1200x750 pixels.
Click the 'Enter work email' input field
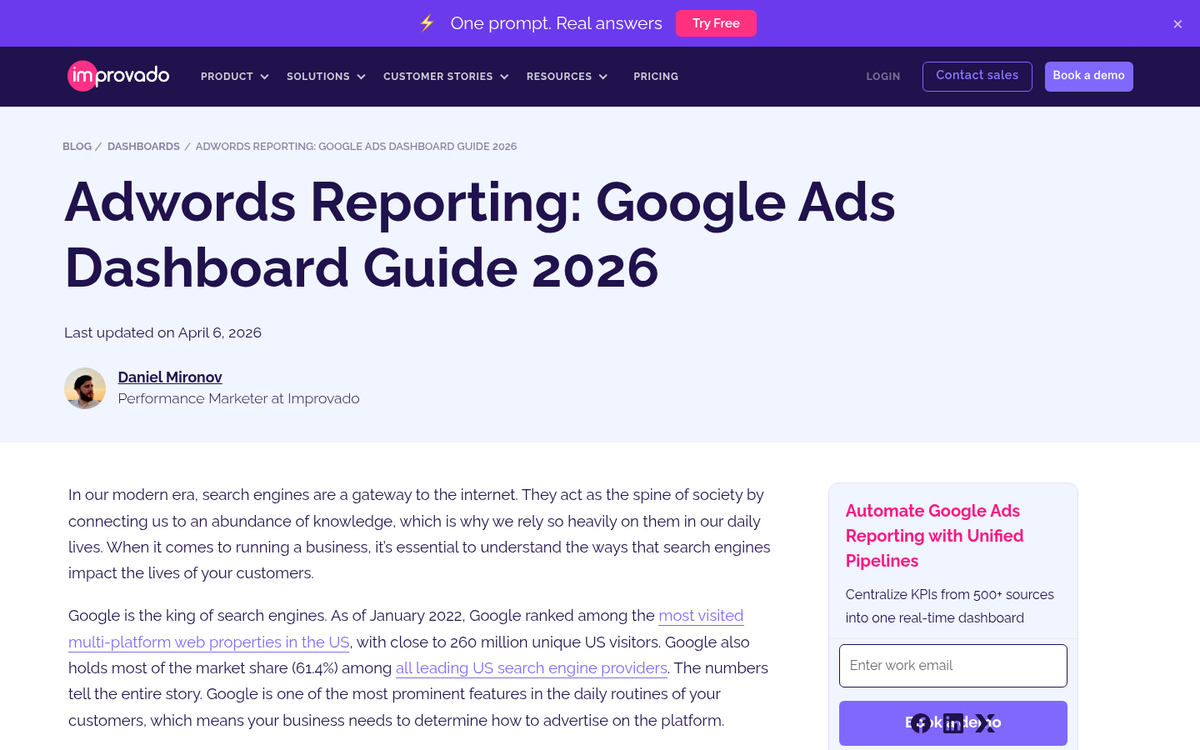pos(952,665)
